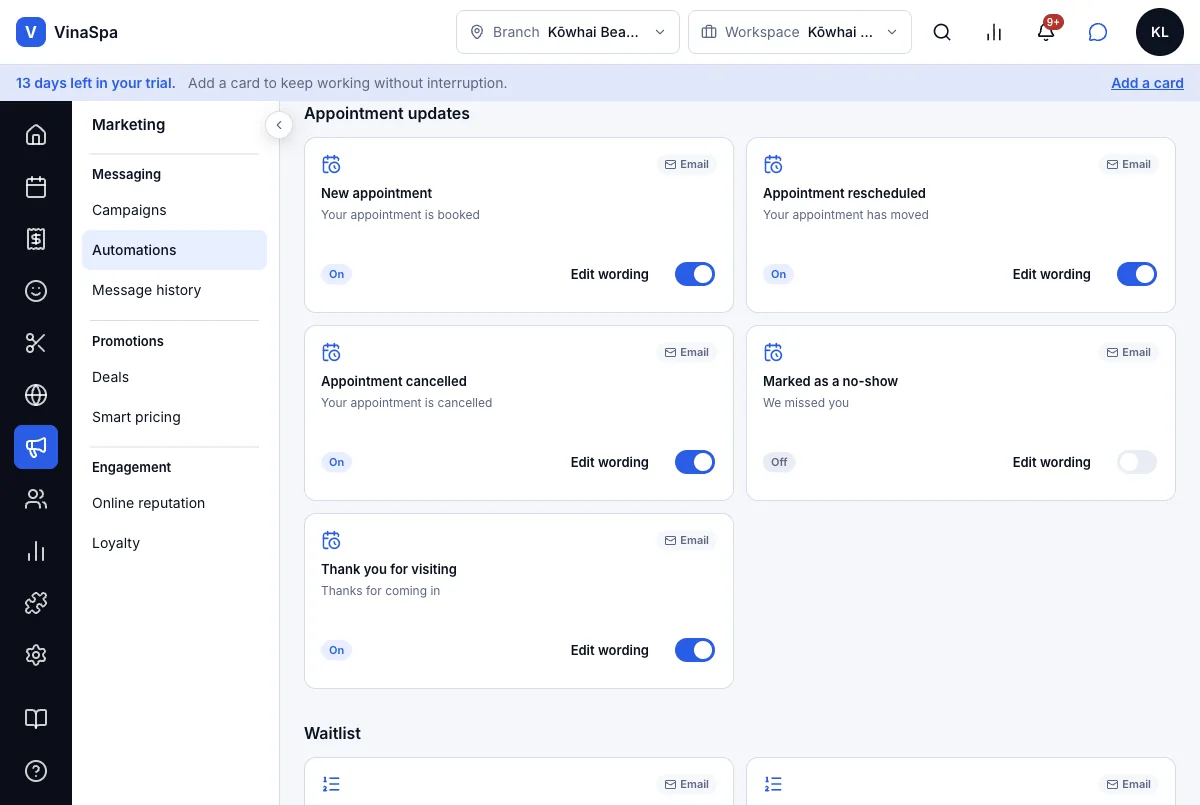Open the gear Settings icon in the sidebar

coord(36,655)
